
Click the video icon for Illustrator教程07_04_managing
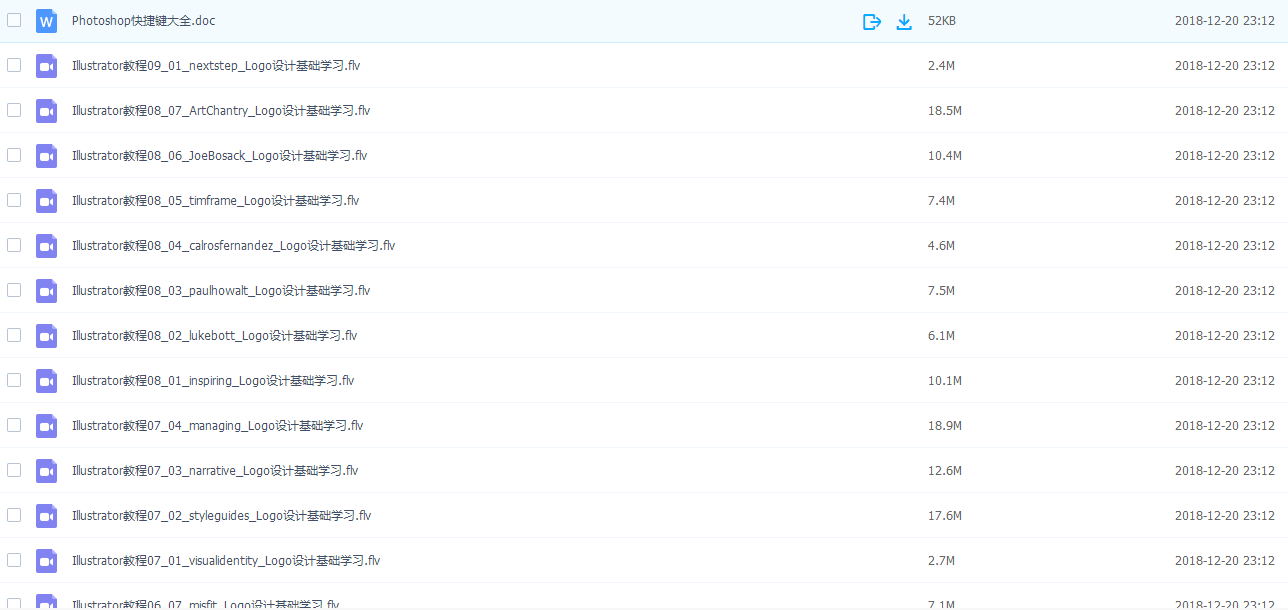46,426
